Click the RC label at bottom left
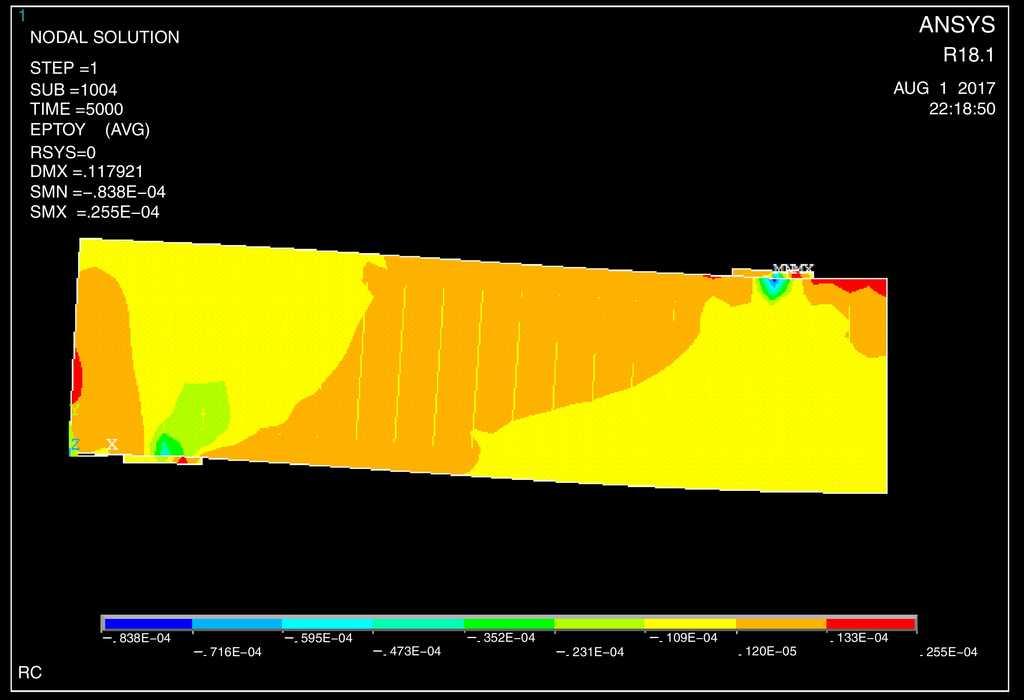 [x=30, y=674]
